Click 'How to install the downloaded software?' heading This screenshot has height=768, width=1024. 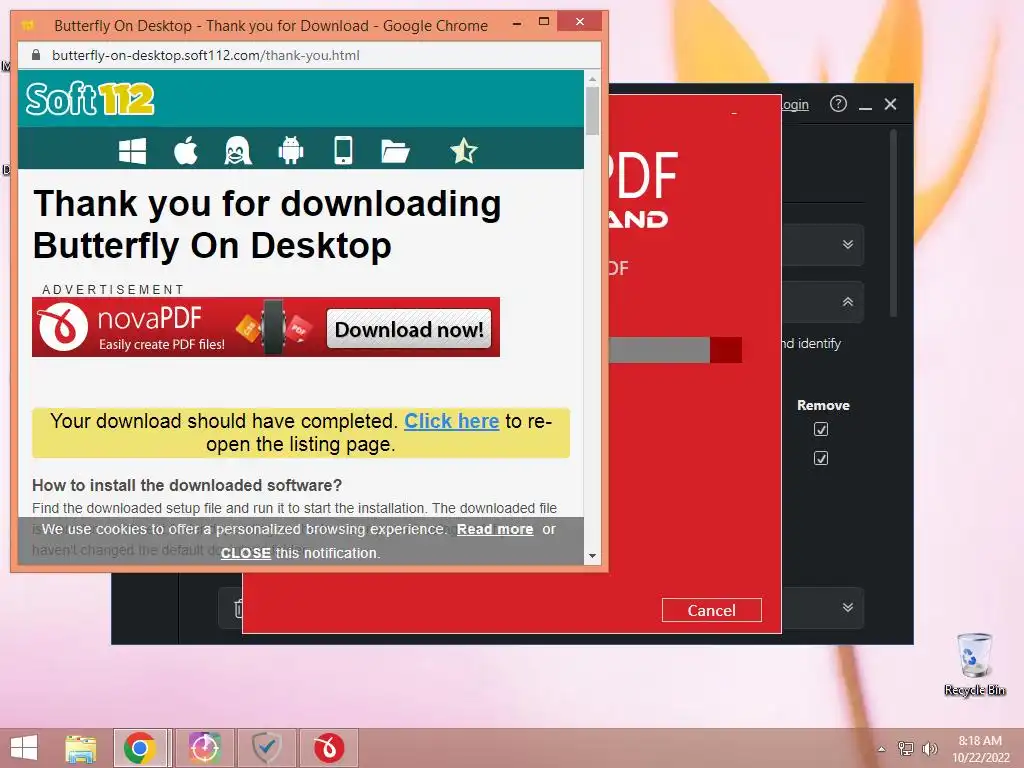(187, 485)
